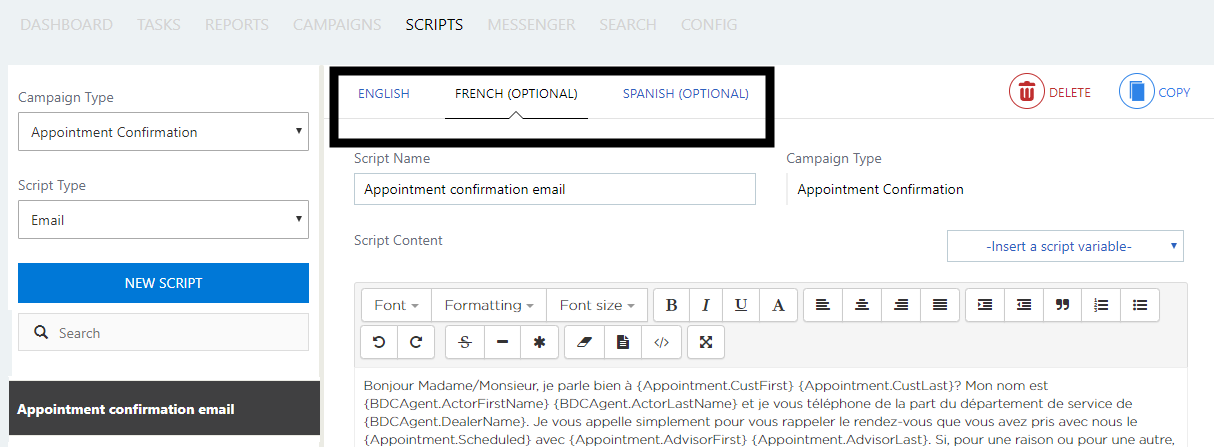The height and width of the screenshot is (447, 1214).
Task: Switch to HTML source code view
Action: coord(661,342)
